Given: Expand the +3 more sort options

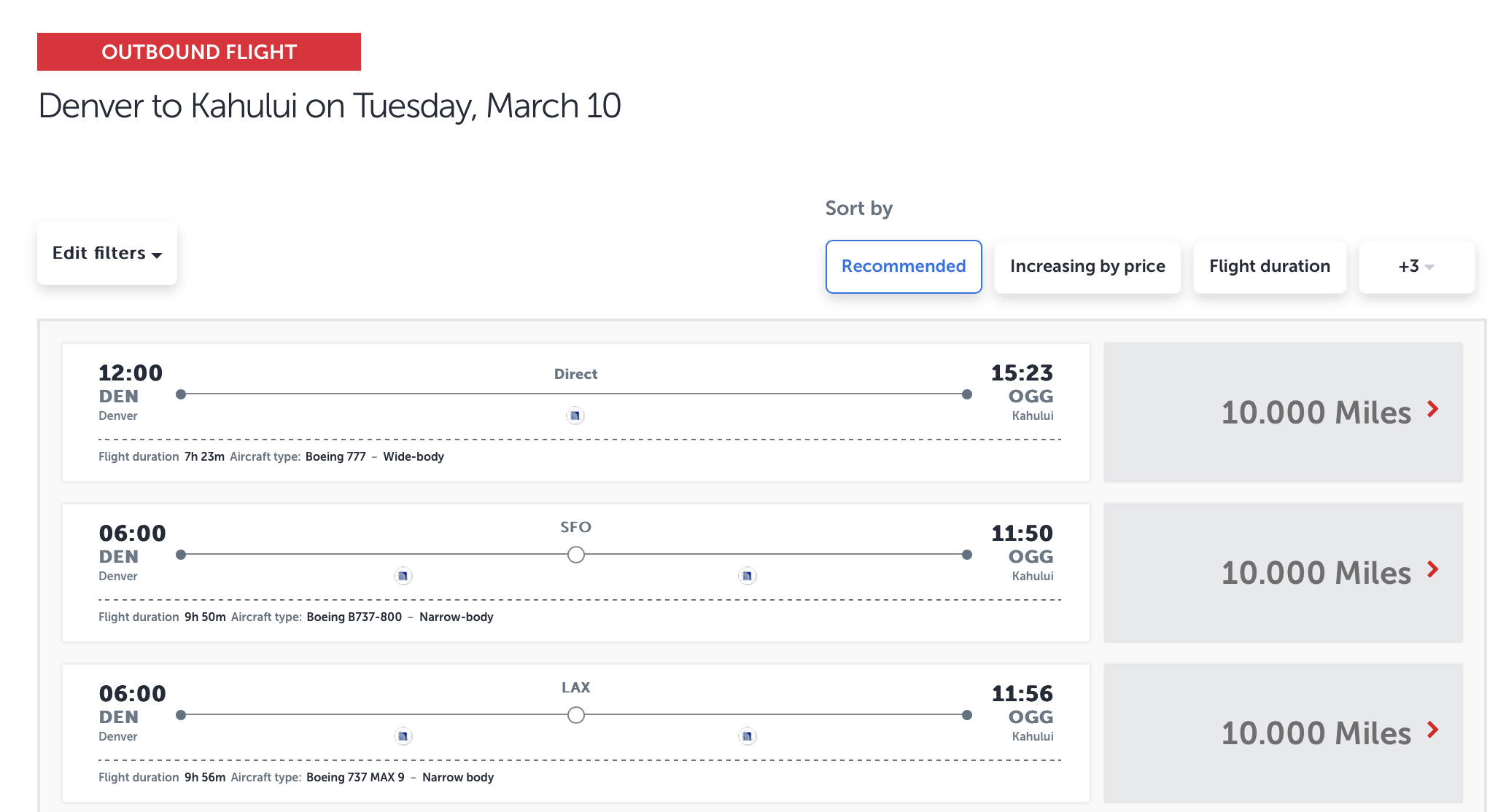Looking at the screenshot, I should (x=1416, y=267).
